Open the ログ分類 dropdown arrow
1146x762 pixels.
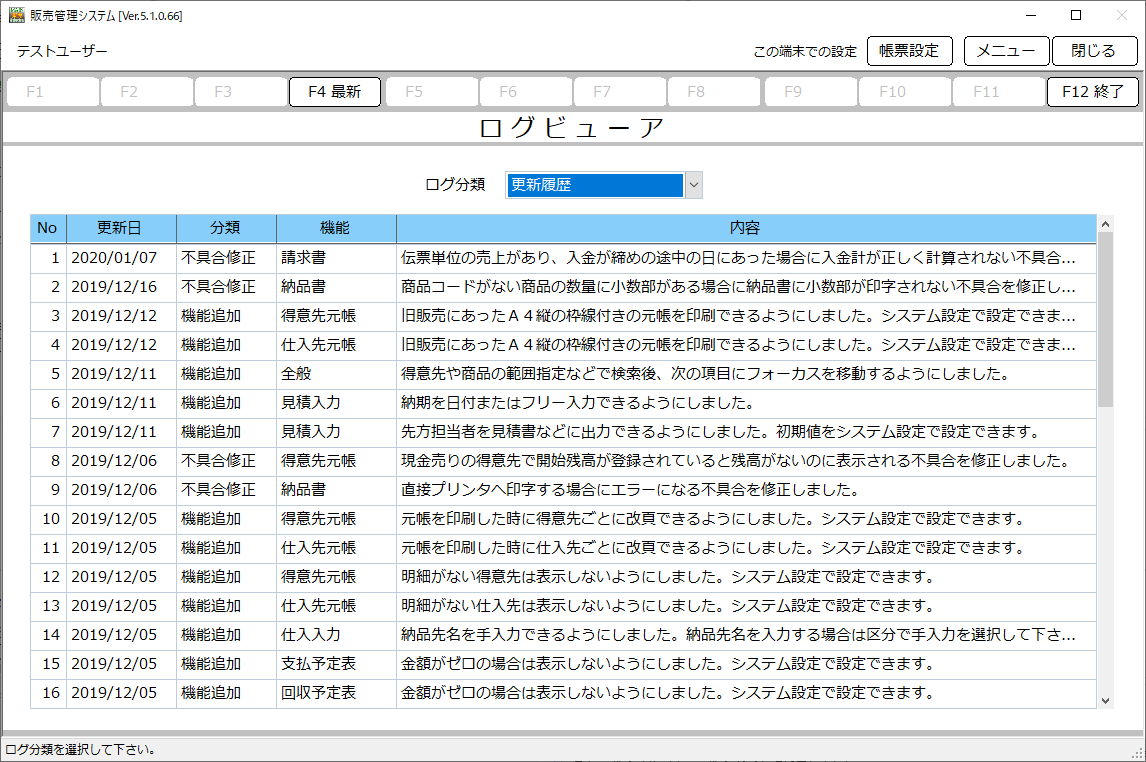[694, 185]
